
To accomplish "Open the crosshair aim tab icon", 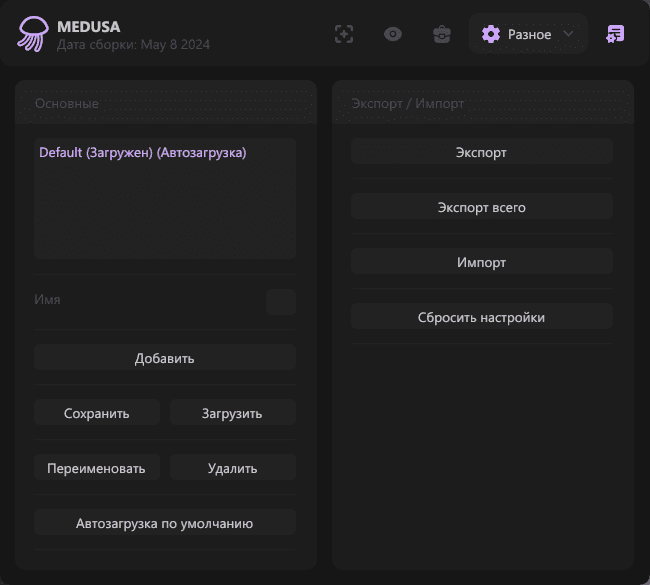I will [x=344, y=34].
